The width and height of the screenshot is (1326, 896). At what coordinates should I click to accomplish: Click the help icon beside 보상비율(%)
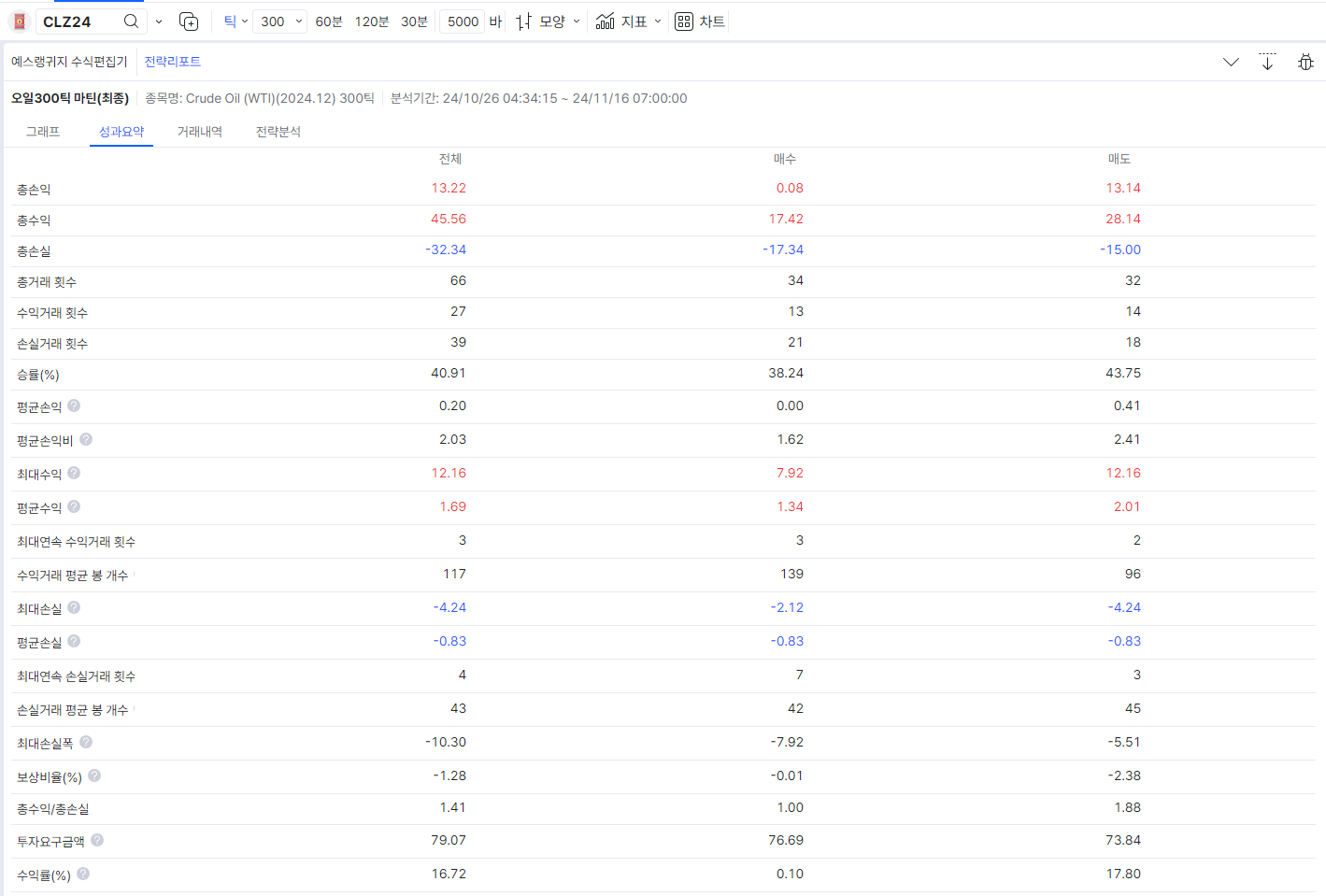(94, 775)
